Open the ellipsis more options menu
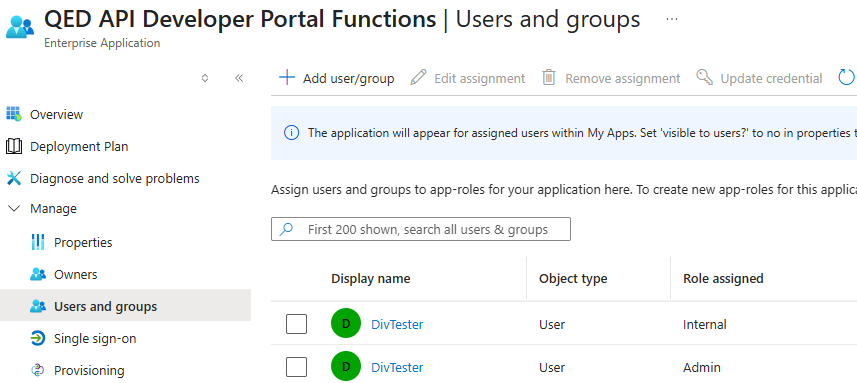 [x=672, y=20]
